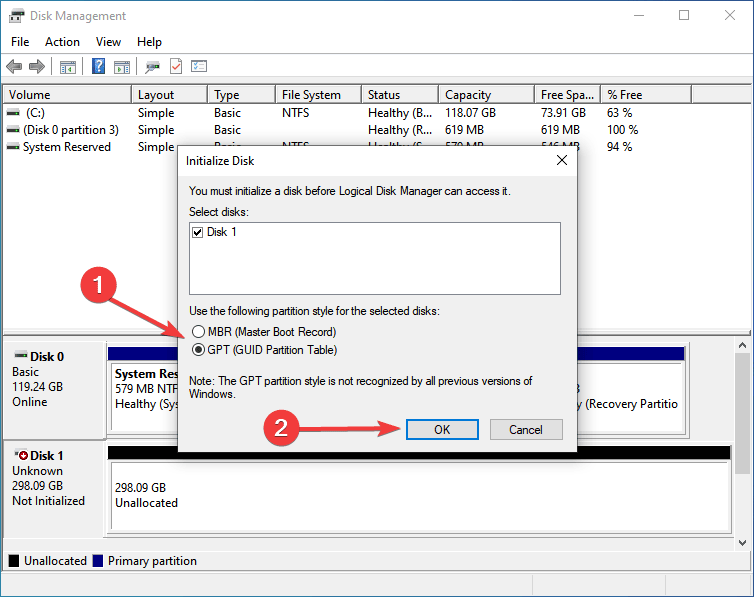
Task: Click the NTFS file system cell for C:
Action: tap(296, 113)
